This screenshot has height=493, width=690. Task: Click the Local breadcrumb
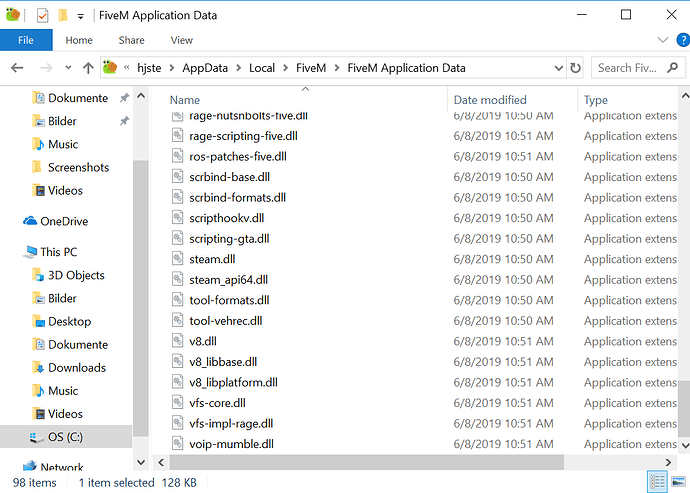[x=262, y=68]
